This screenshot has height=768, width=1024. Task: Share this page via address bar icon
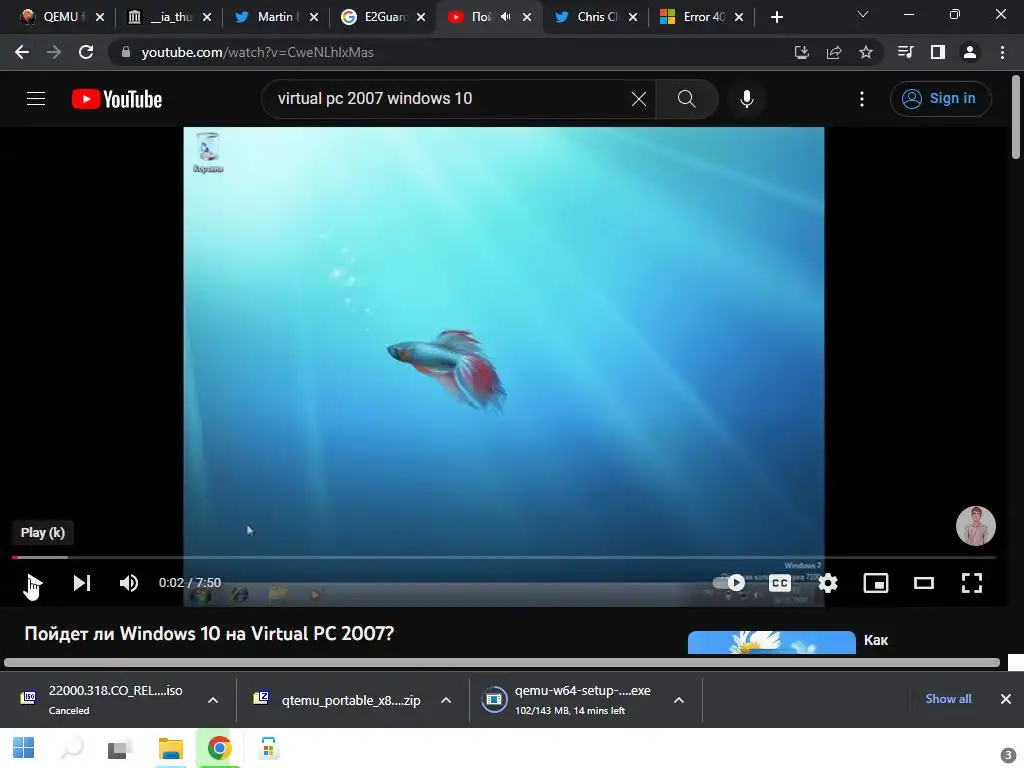coord(834,52)
